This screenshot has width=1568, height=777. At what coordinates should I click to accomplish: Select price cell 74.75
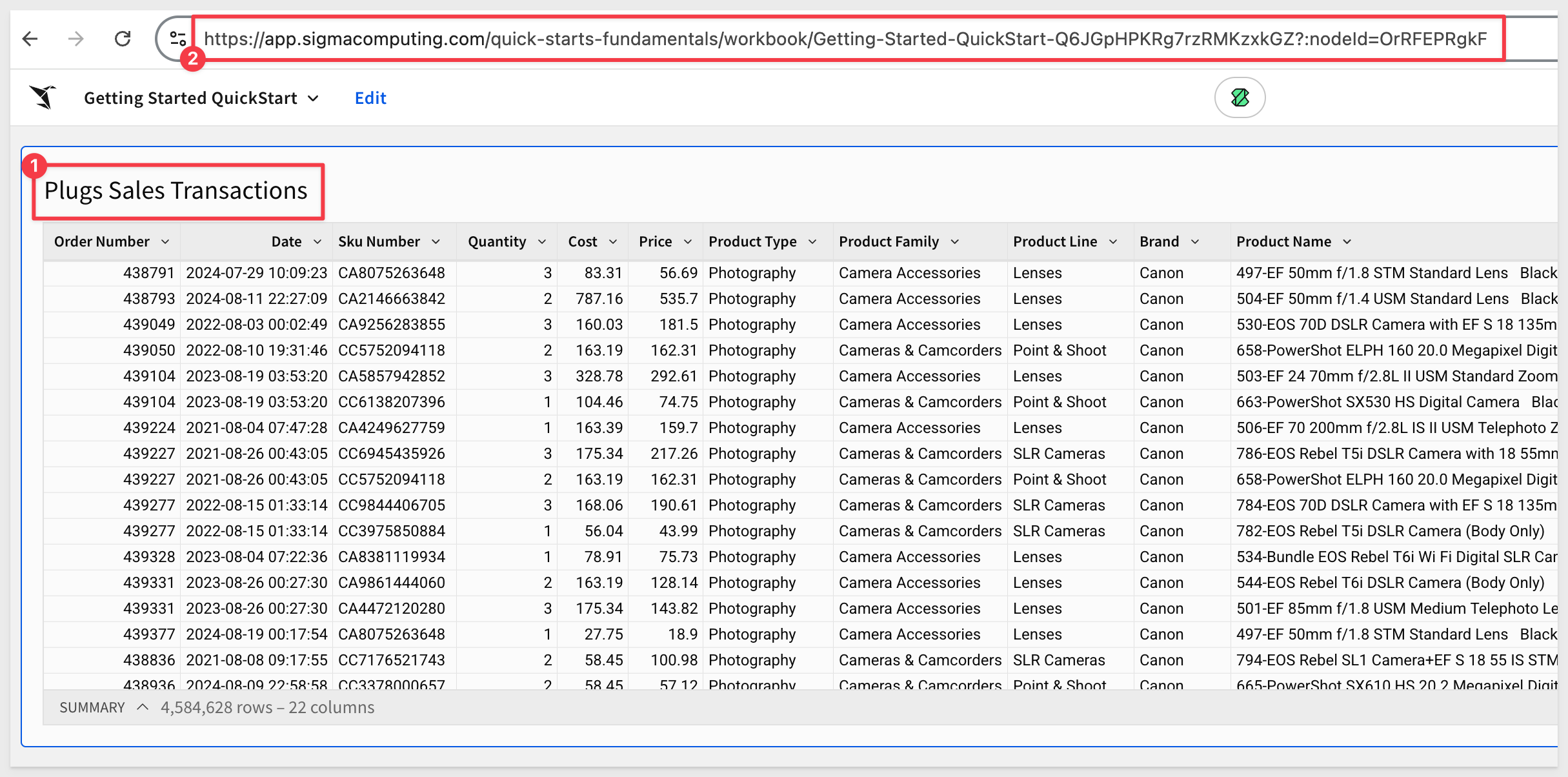pos(678,402)
